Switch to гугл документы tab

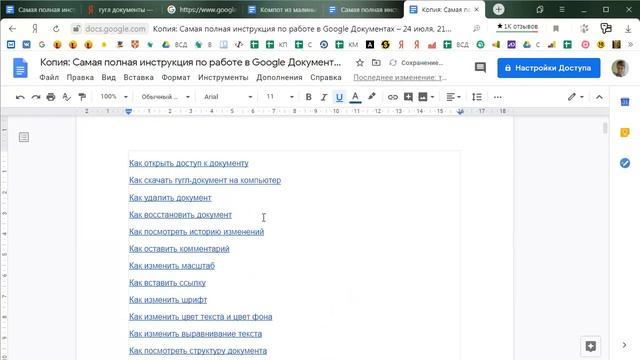click(121, 9)
